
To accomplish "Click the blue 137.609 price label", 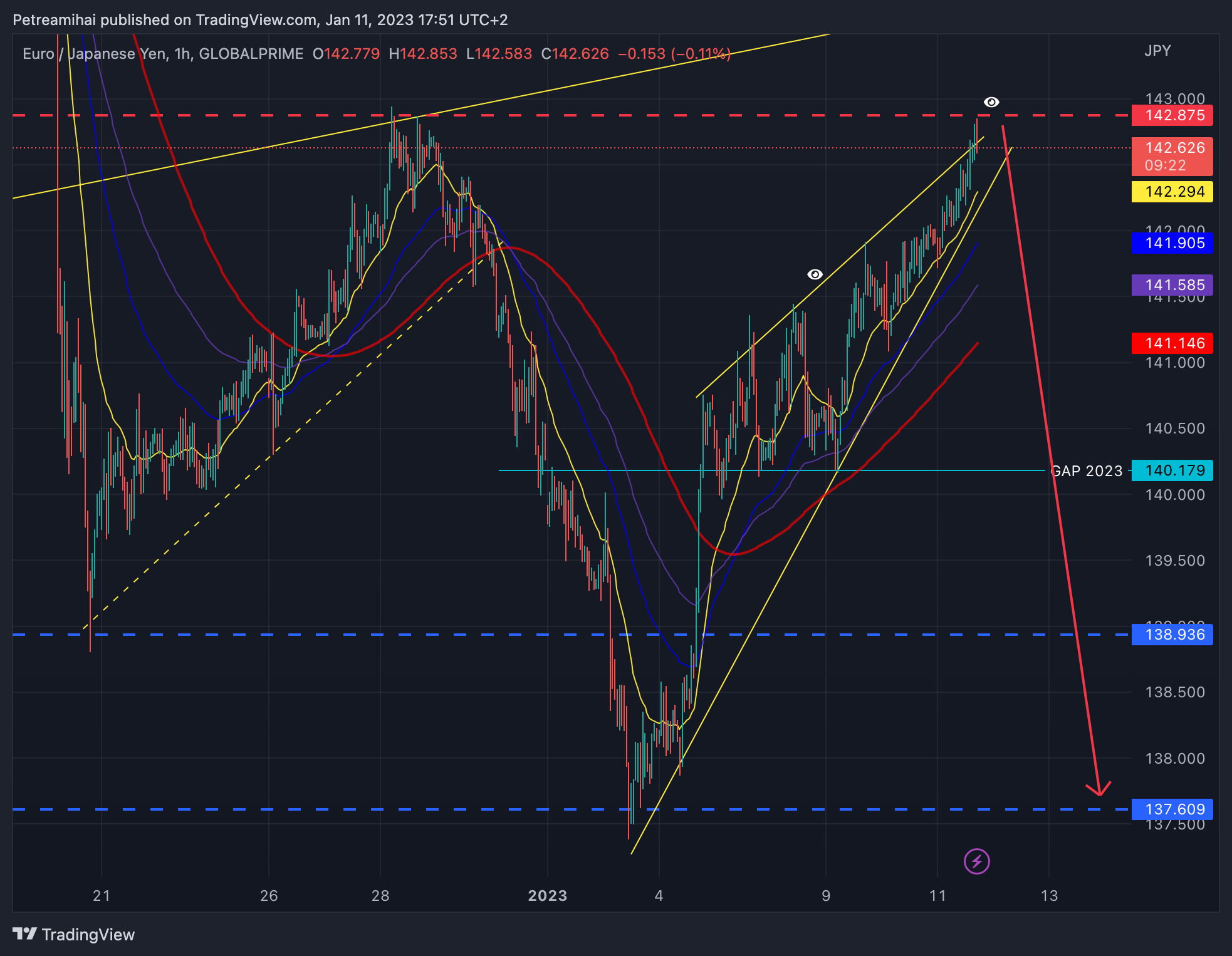I will tap(1172, 809).
